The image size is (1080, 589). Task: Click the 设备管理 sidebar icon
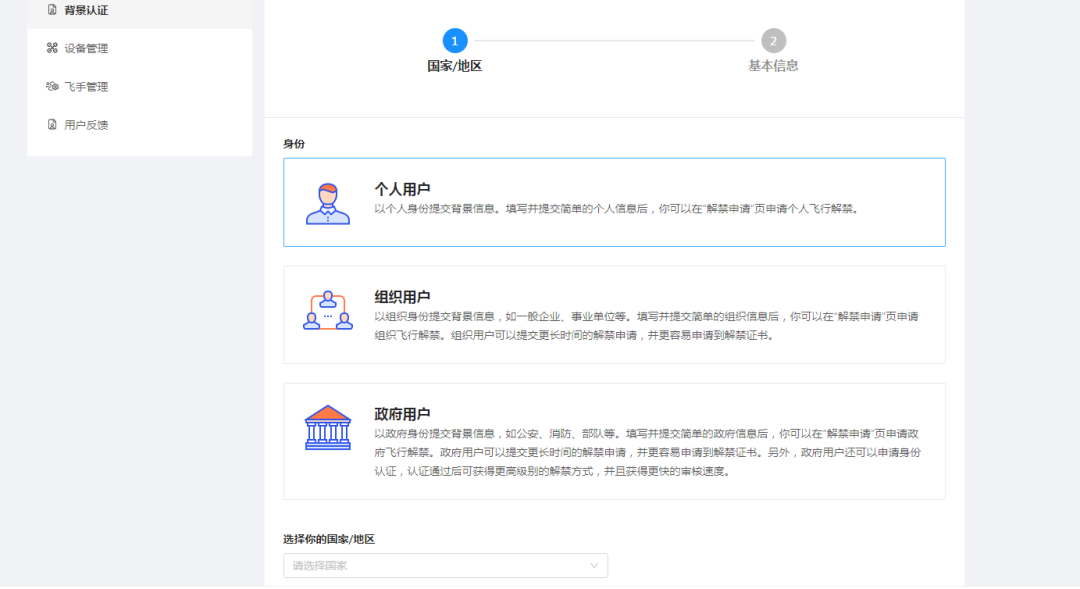[x=52, y=48]
